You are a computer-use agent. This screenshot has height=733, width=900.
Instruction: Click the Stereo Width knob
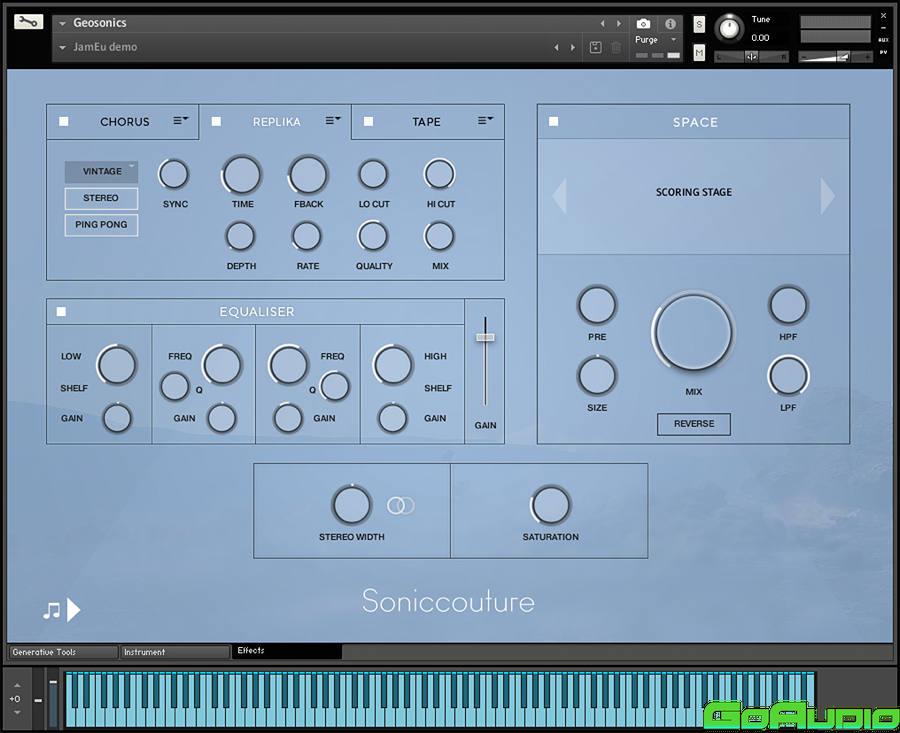point(352,505)
